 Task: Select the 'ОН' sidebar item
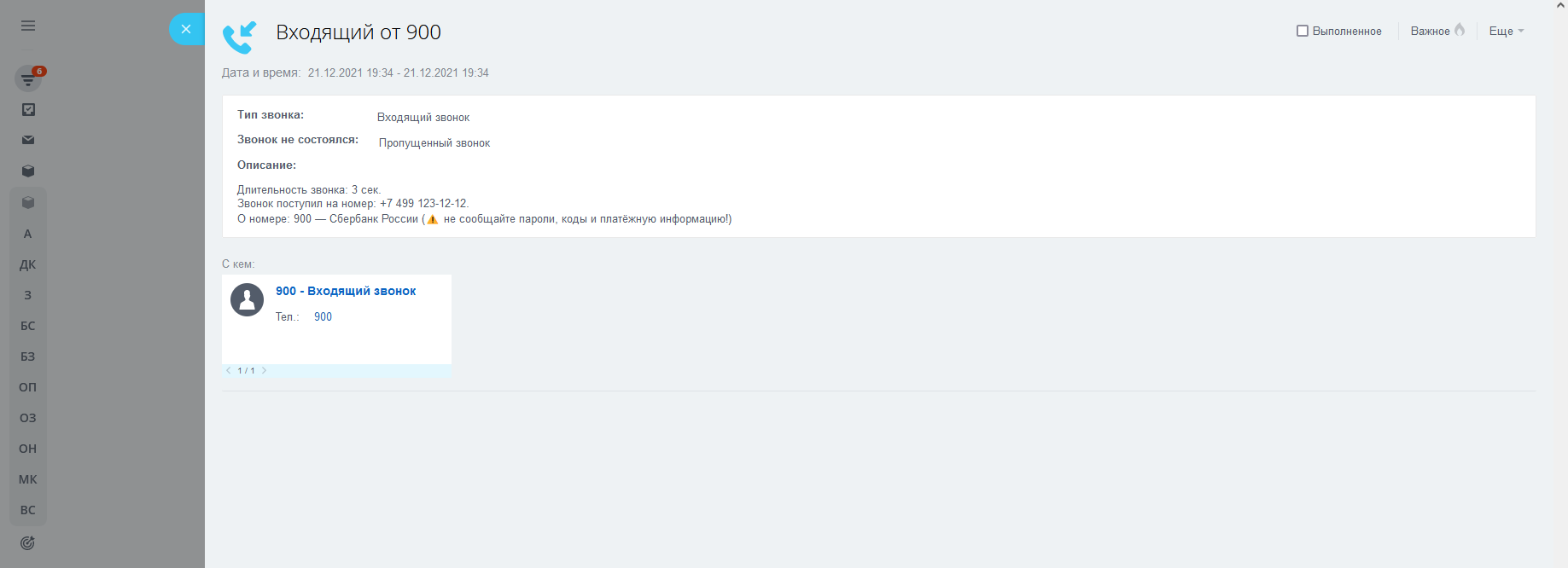point(28,449)
